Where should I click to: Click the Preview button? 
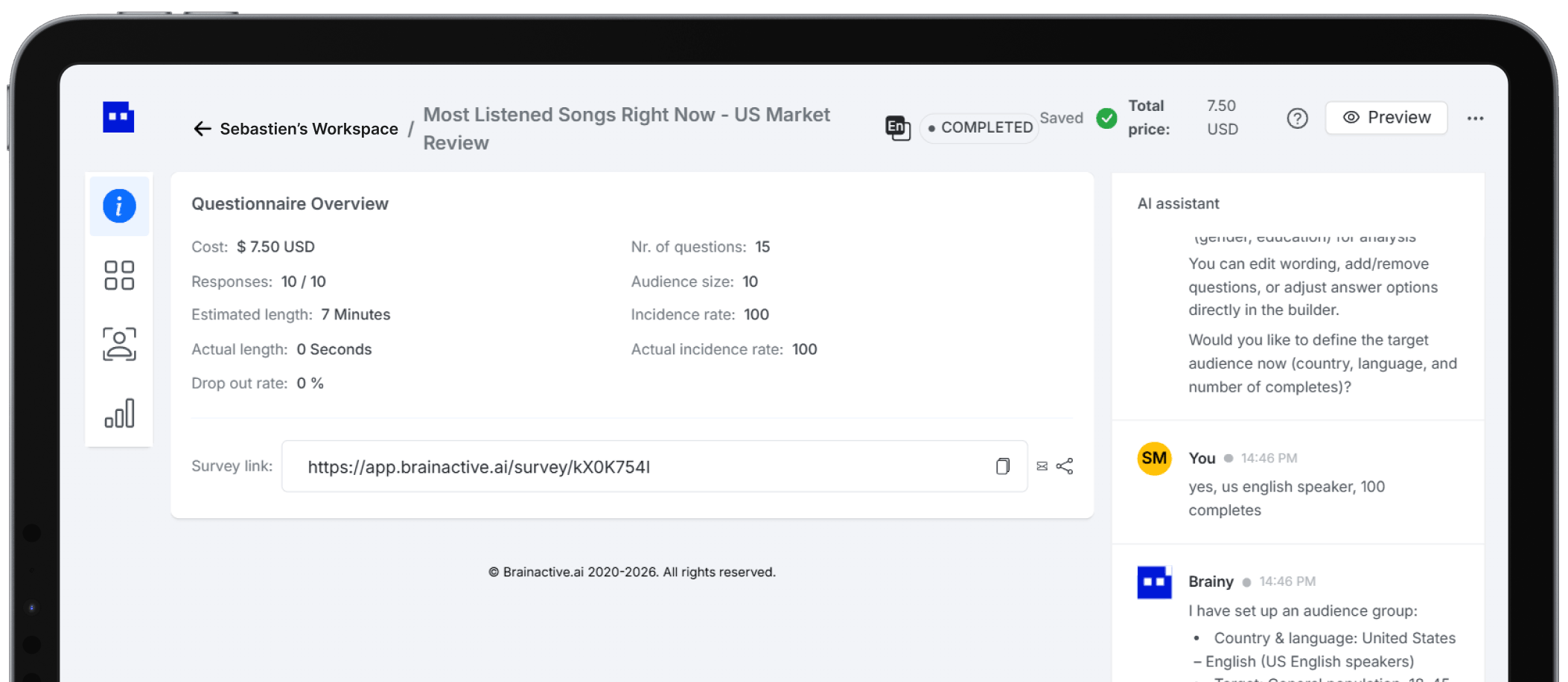click(x=1386, y=118)
